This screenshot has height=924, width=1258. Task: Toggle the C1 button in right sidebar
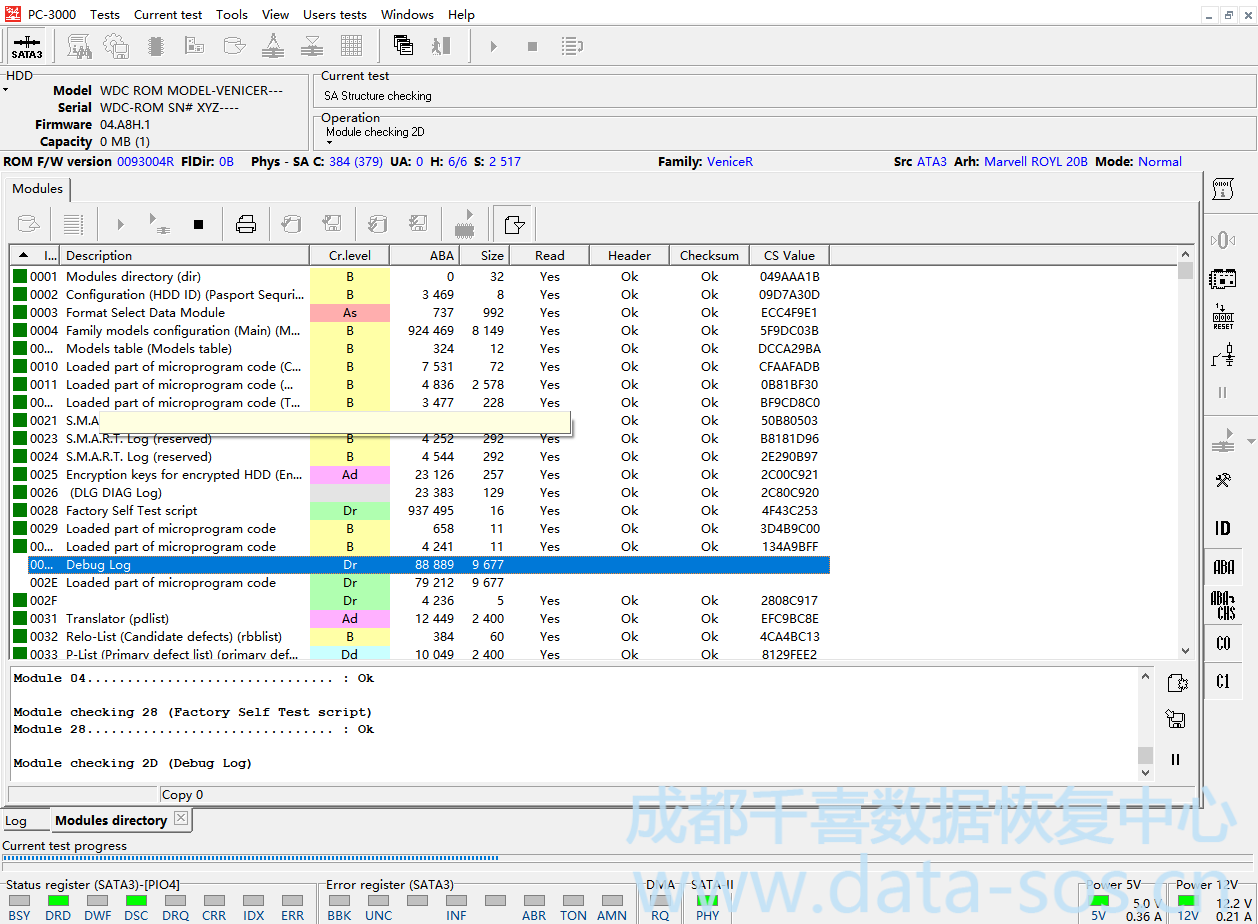[1223, 681]
